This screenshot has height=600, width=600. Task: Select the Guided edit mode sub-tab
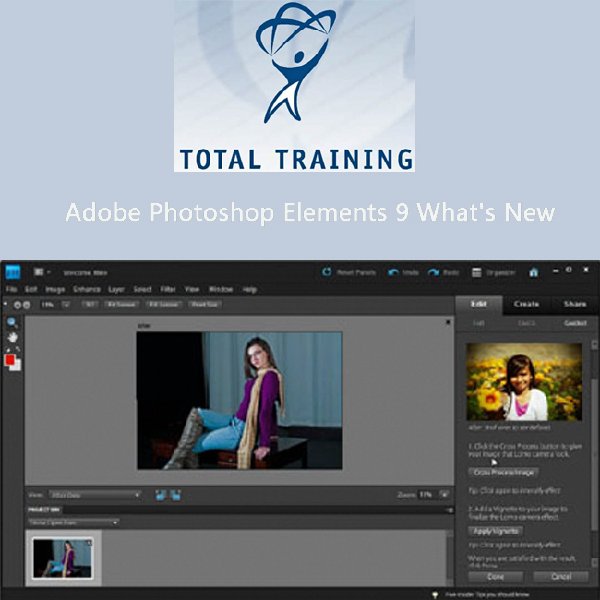575,323
